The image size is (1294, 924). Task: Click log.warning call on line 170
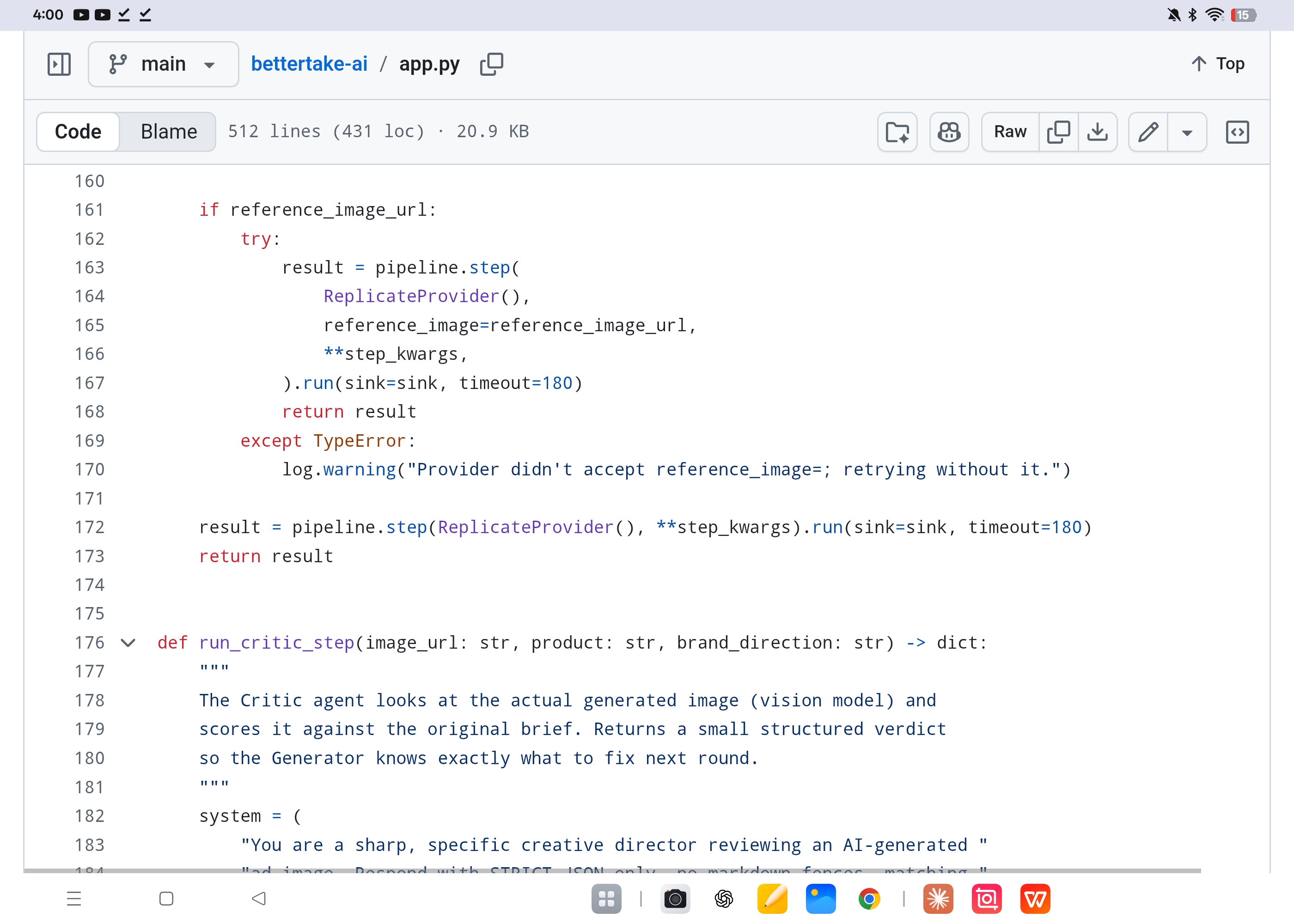[339, 470]
